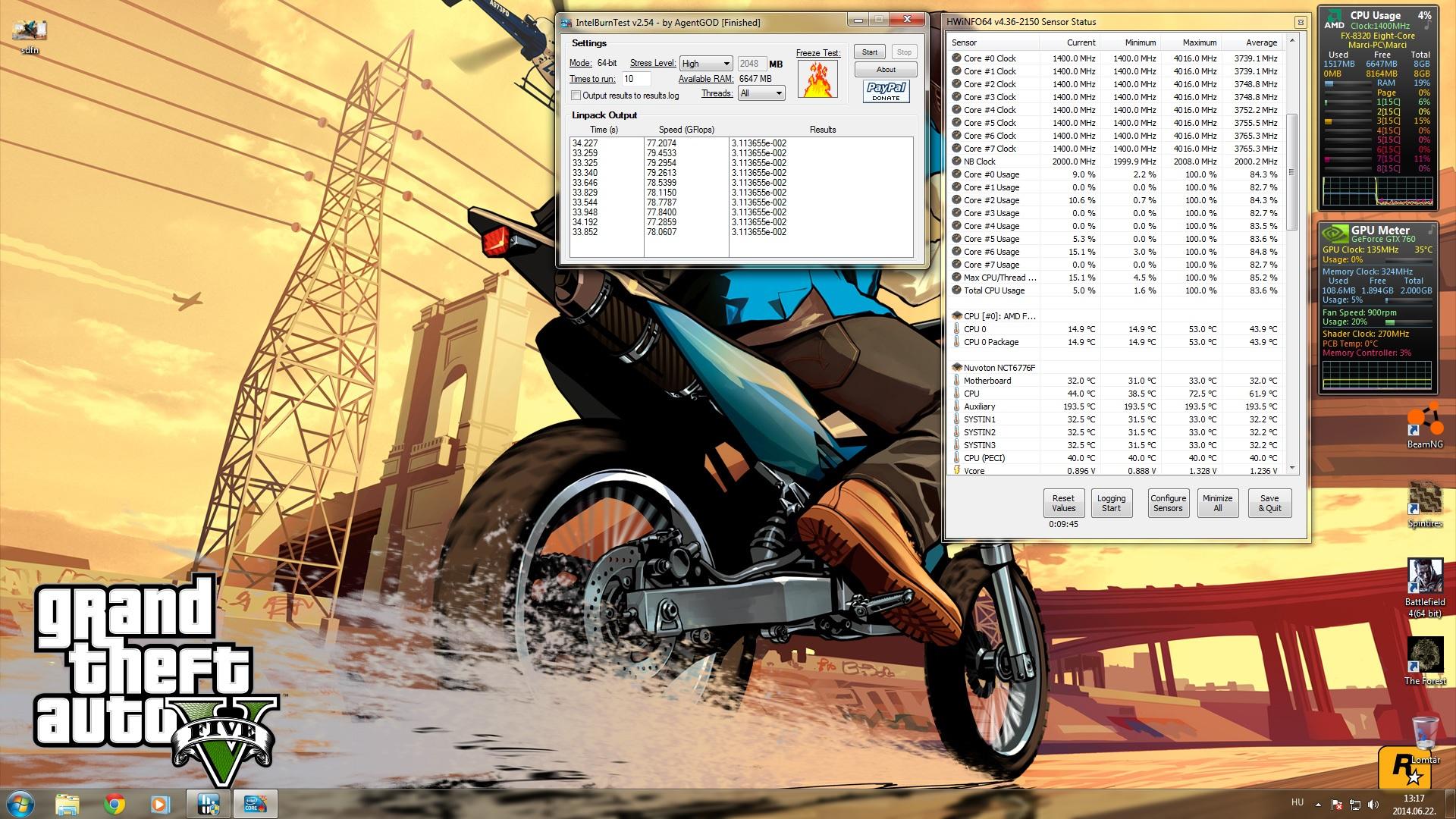This screenshot has width=1456, height=819.
Task: Click the Configure Sensors button
Action: (x=1168, y=504)
